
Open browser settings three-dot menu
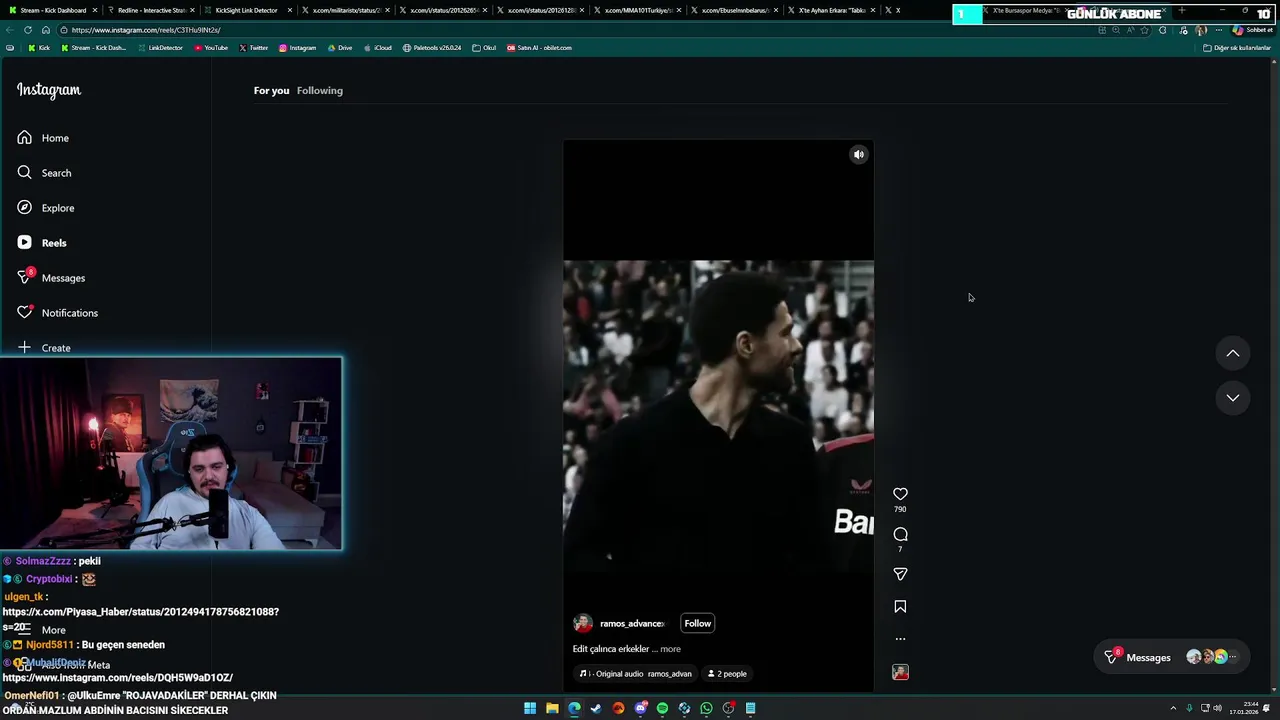[1217, 30]
